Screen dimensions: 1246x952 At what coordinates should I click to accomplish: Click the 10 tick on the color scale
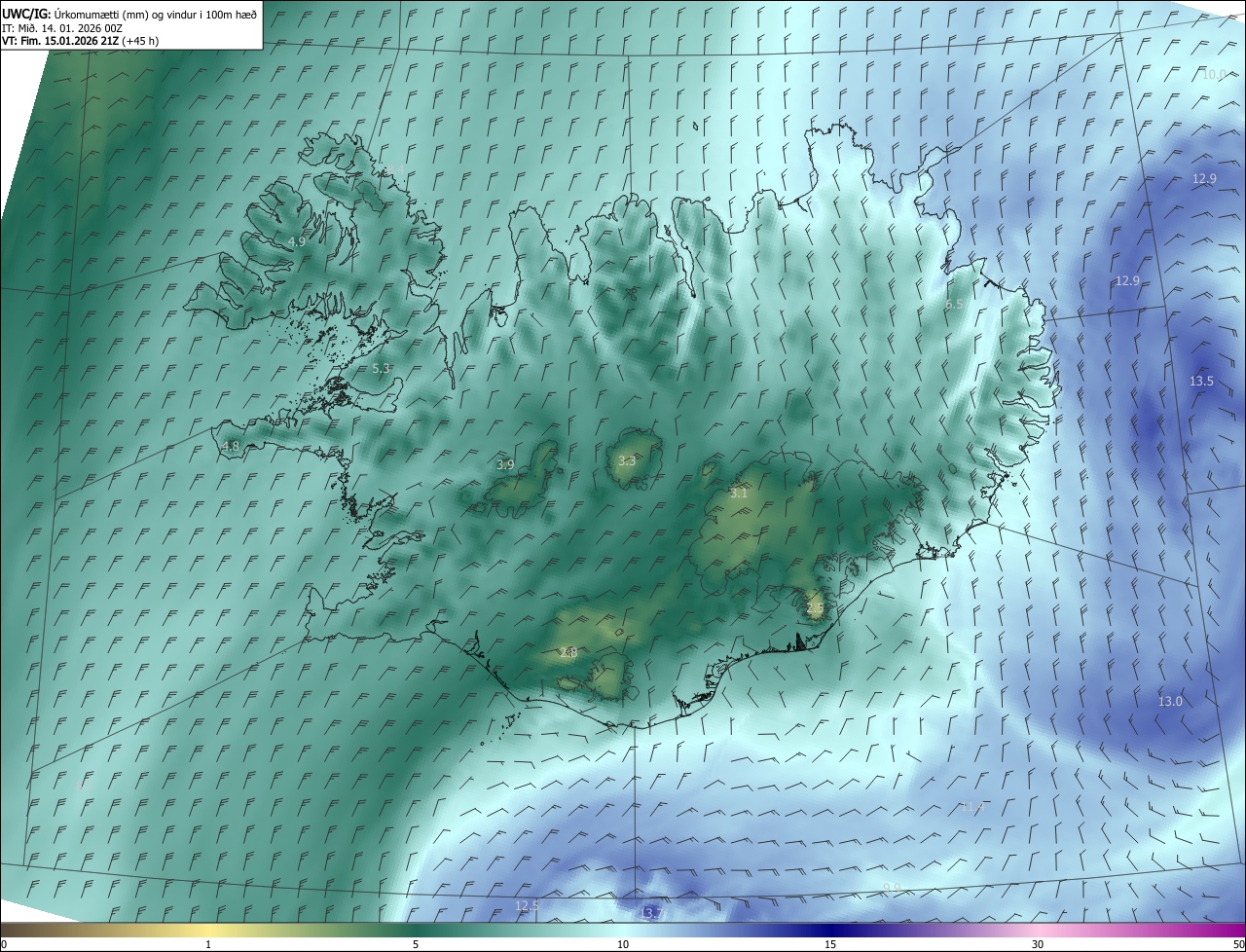623,944
